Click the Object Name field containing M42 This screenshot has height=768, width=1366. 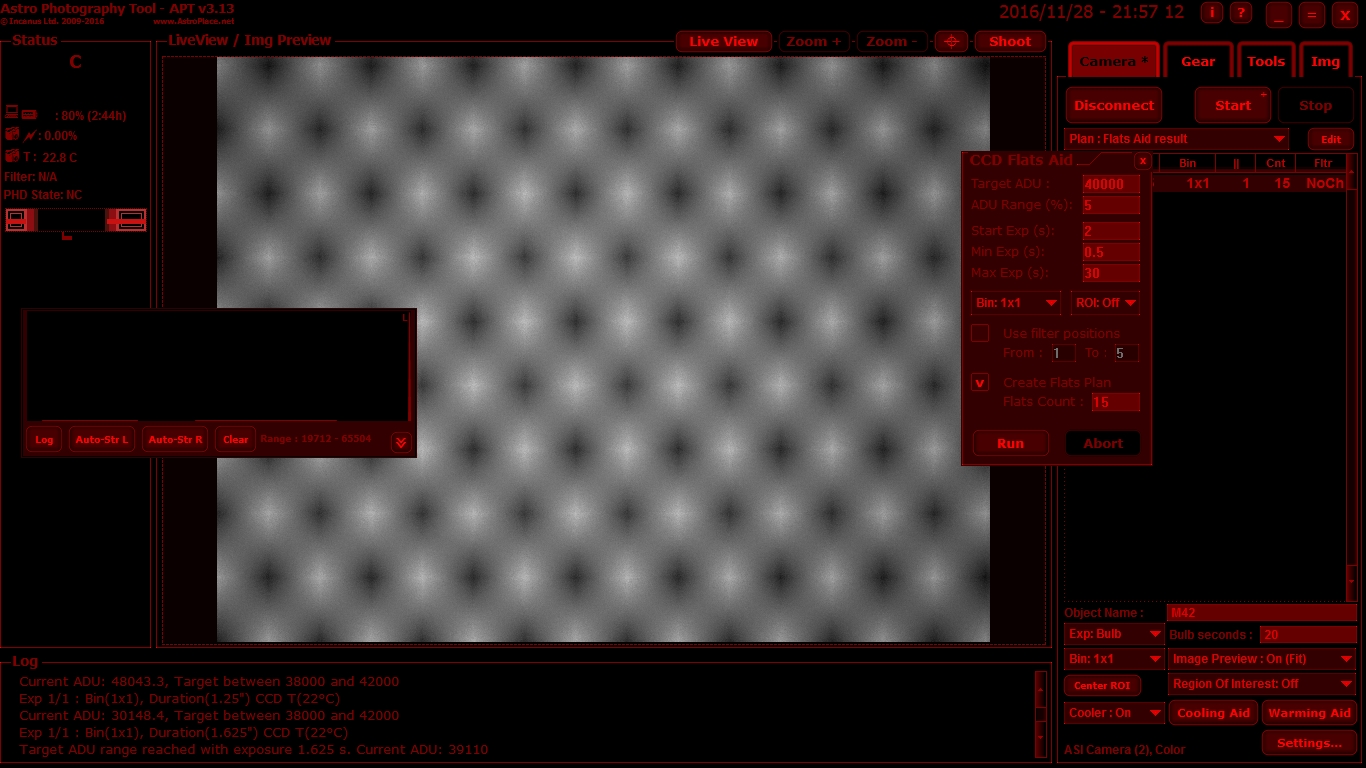click(1262, 613)
